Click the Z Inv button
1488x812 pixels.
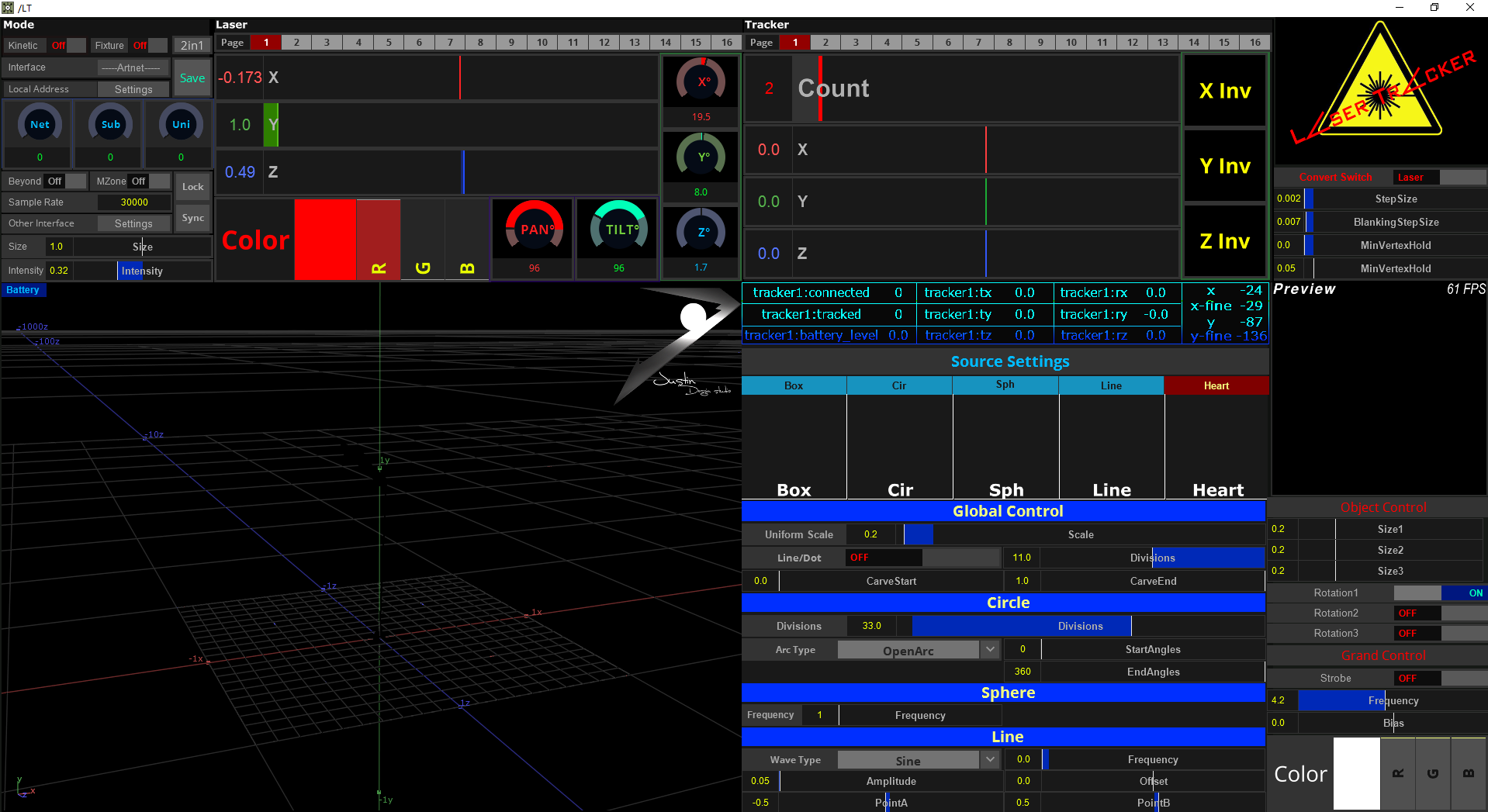tap(1225, 241)
